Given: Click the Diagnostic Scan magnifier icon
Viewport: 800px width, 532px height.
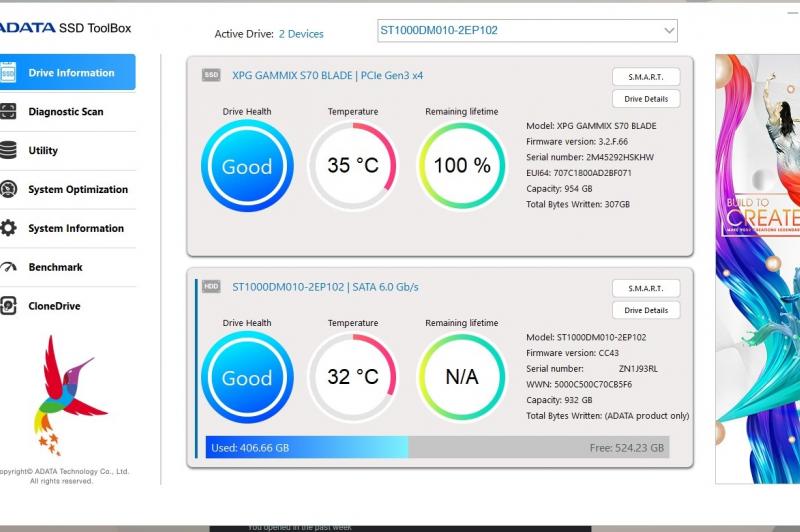Looking at the screenshot, I should pyautogui.click(x=9, y=112).
